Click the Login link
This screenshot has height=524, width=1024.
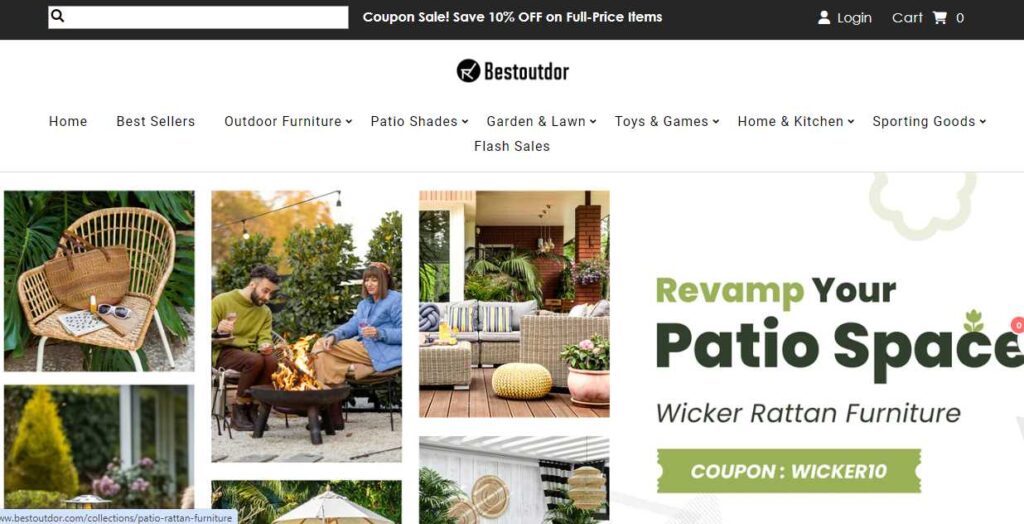[x=854, y=18]
